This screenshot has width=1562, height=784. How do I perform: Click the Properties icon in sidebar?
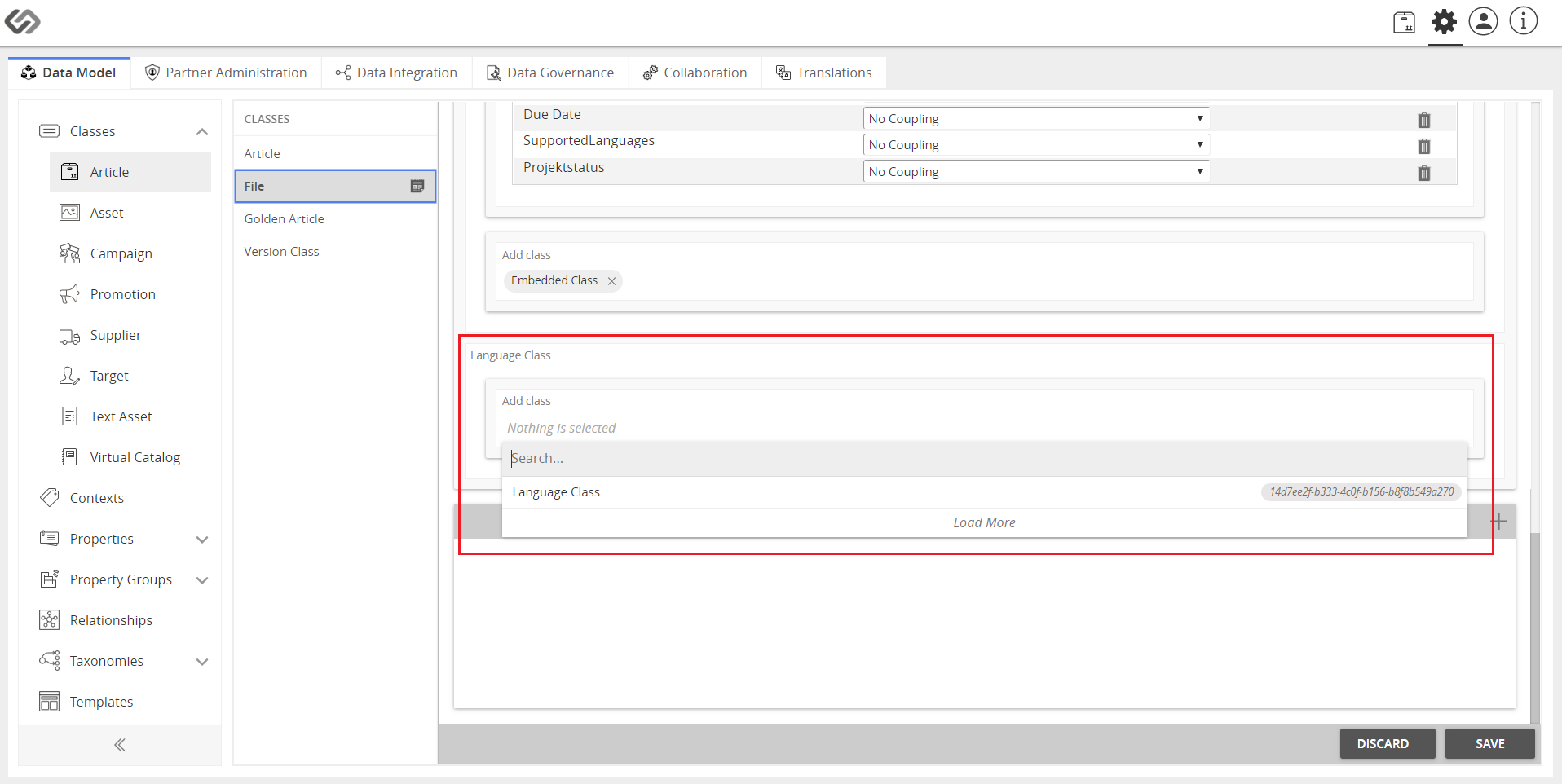click(x=50, y=539)
